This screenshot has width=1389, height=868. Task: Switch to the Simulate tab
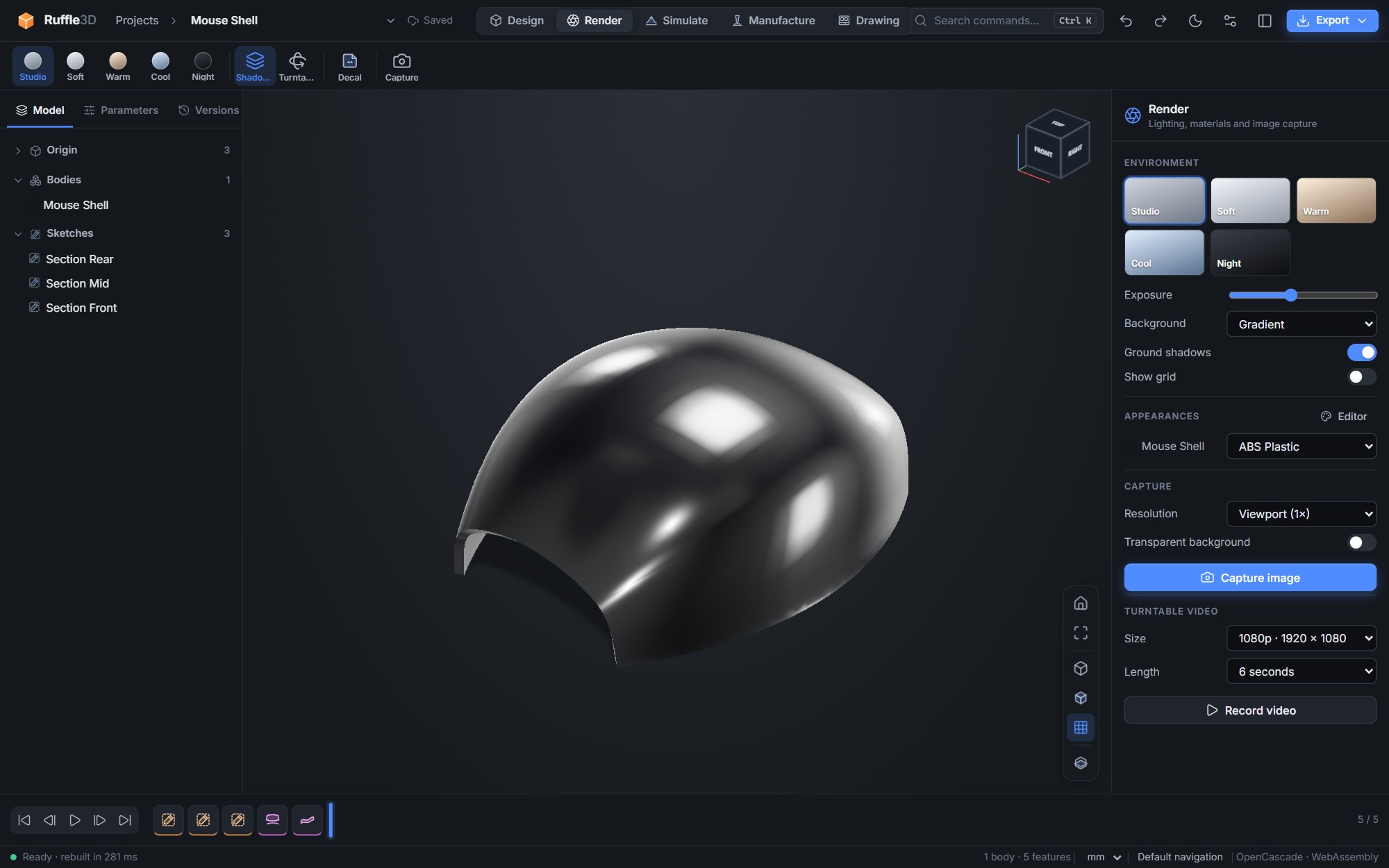pyautogui.click(x=676, y=21)
